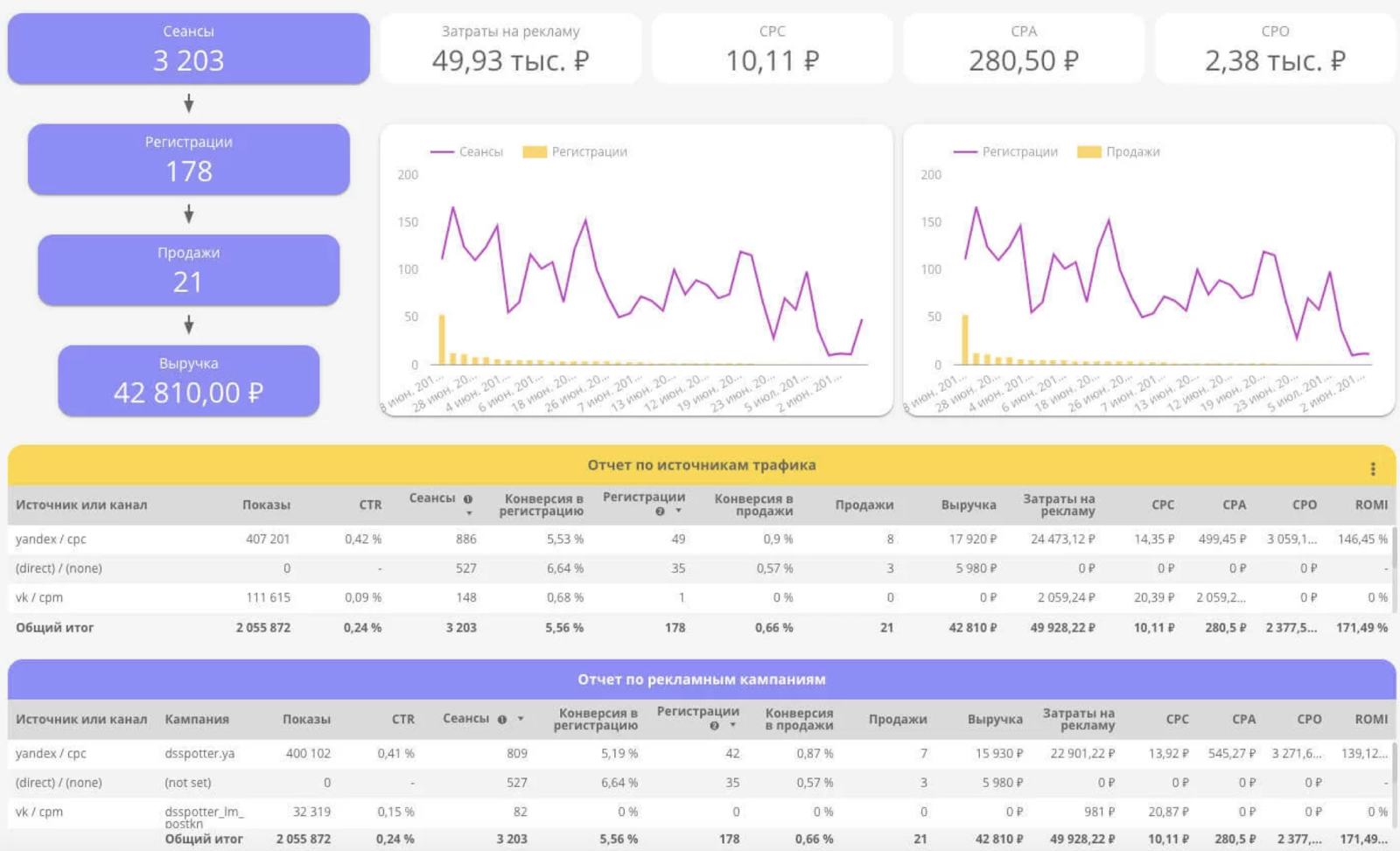Click the Затраты на рекламу scorecard
The height and width of the screenshot is (851, 1400).
(510, 49)
